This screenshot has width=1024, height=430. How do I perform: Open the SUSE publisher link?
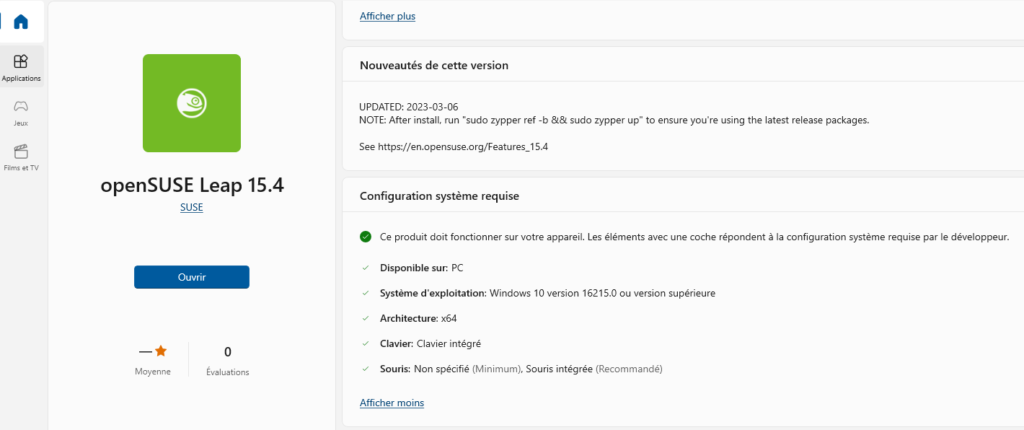(x=191, y=207)
